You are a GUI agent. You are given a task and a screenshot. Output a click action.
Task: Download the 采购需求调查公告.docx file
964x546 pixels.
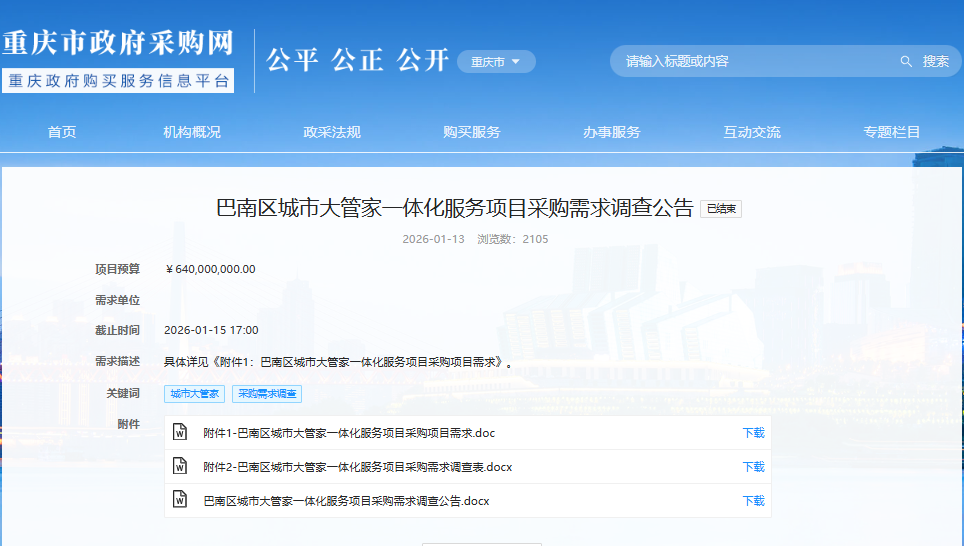click(x=753, y=501)
